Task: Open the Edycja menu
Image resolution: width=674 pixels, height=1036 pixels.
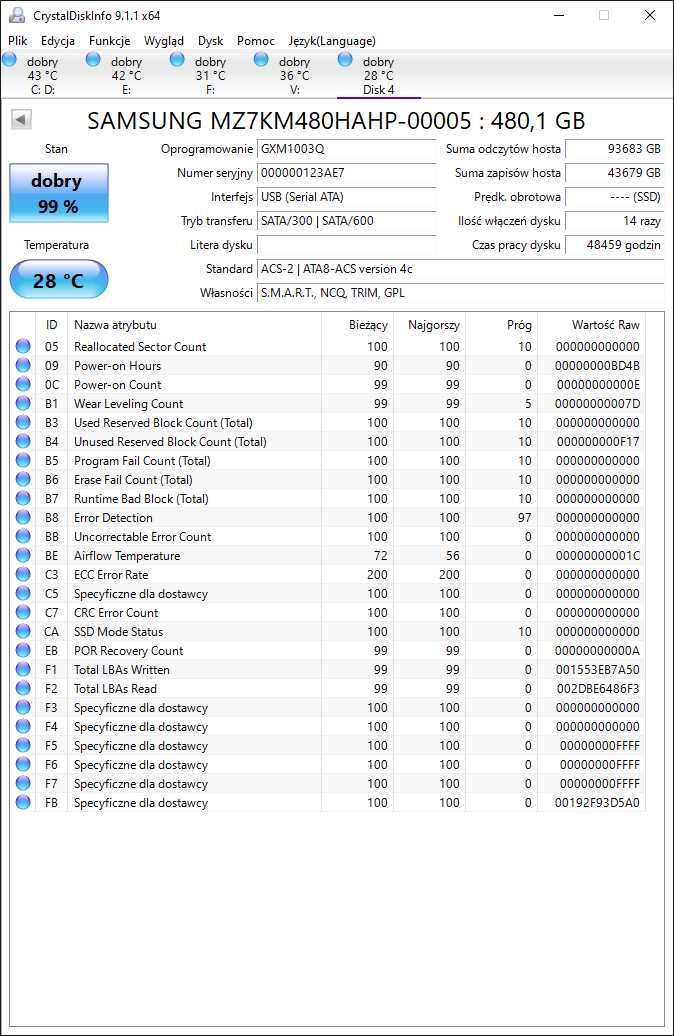Action: point(57,41)
